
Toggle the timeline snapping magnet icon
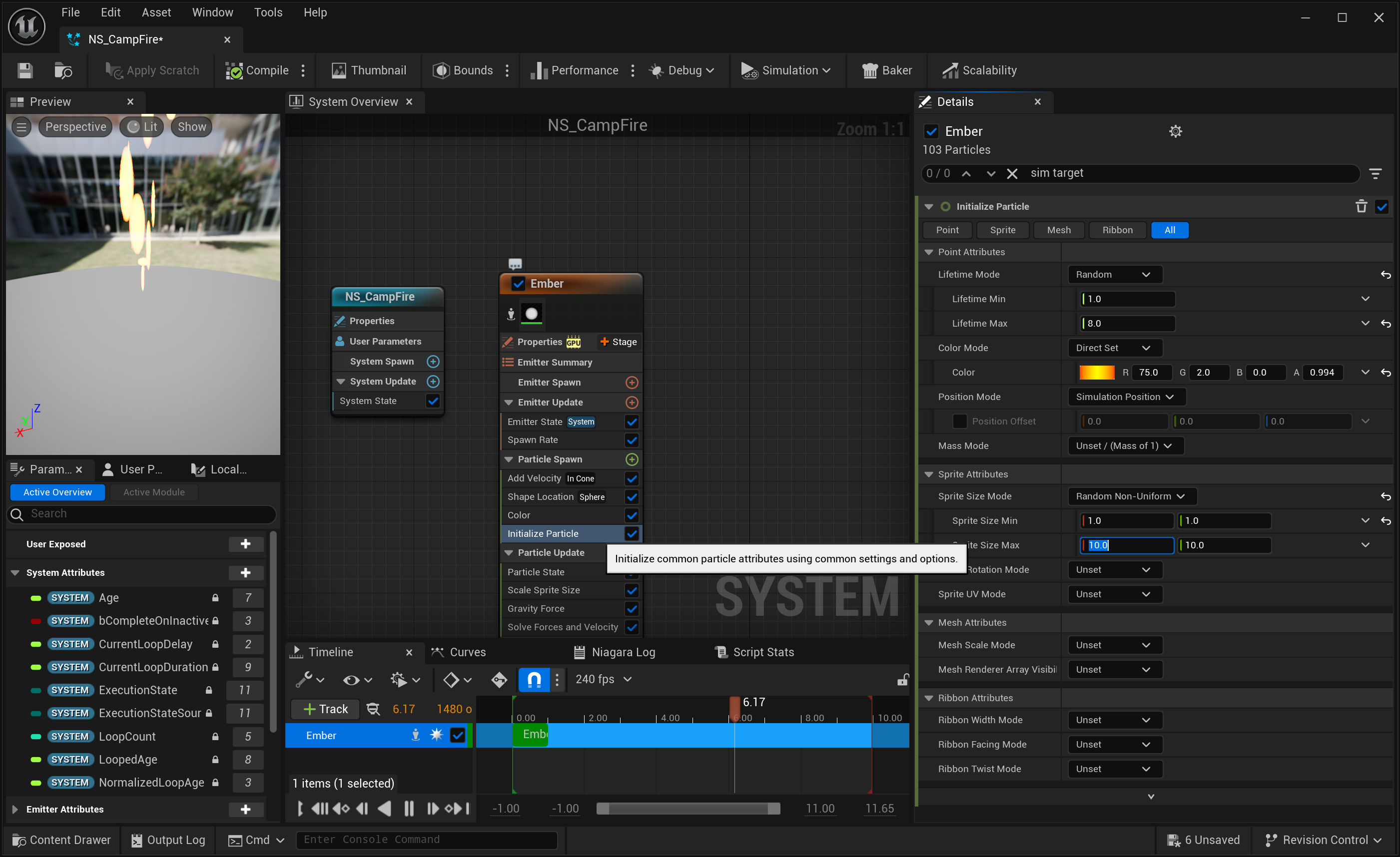pos(534,679)
